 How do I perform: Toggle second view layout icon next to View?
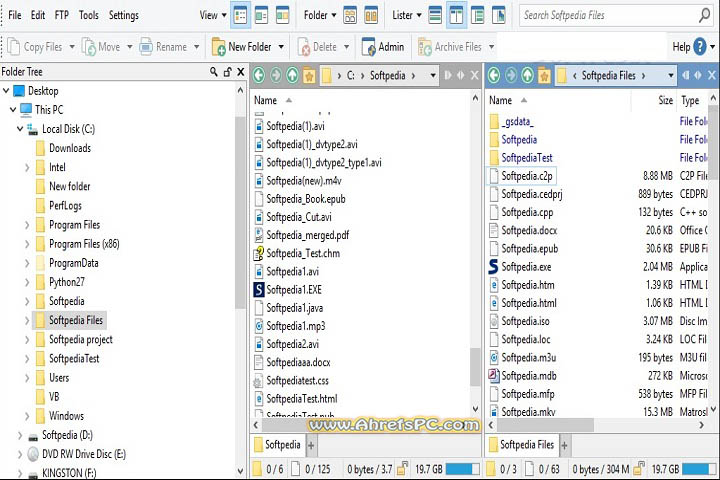261,16
